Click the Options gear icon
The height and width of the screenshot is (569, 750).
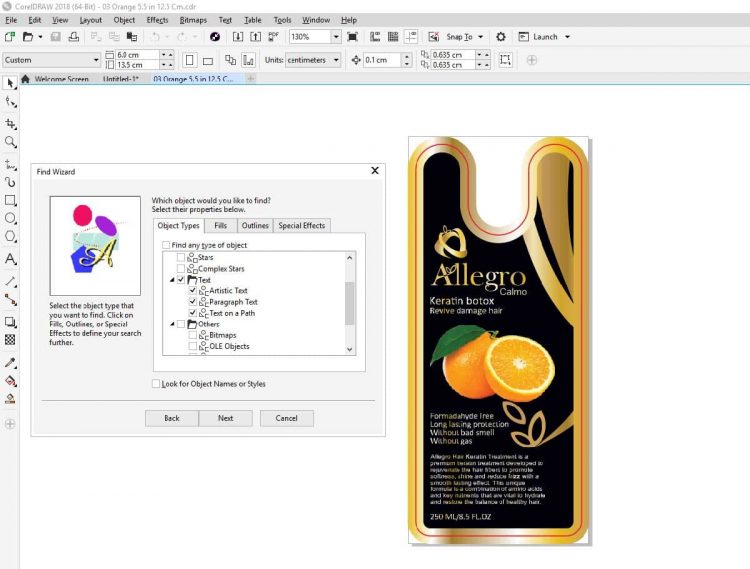[500, 37]
